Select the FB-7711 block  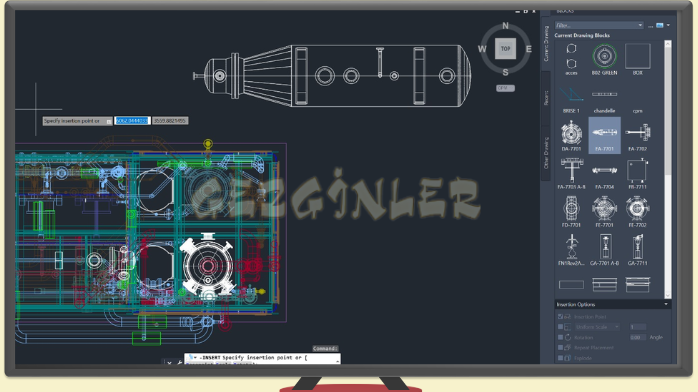pyautogui.click(x=637, y=174)
